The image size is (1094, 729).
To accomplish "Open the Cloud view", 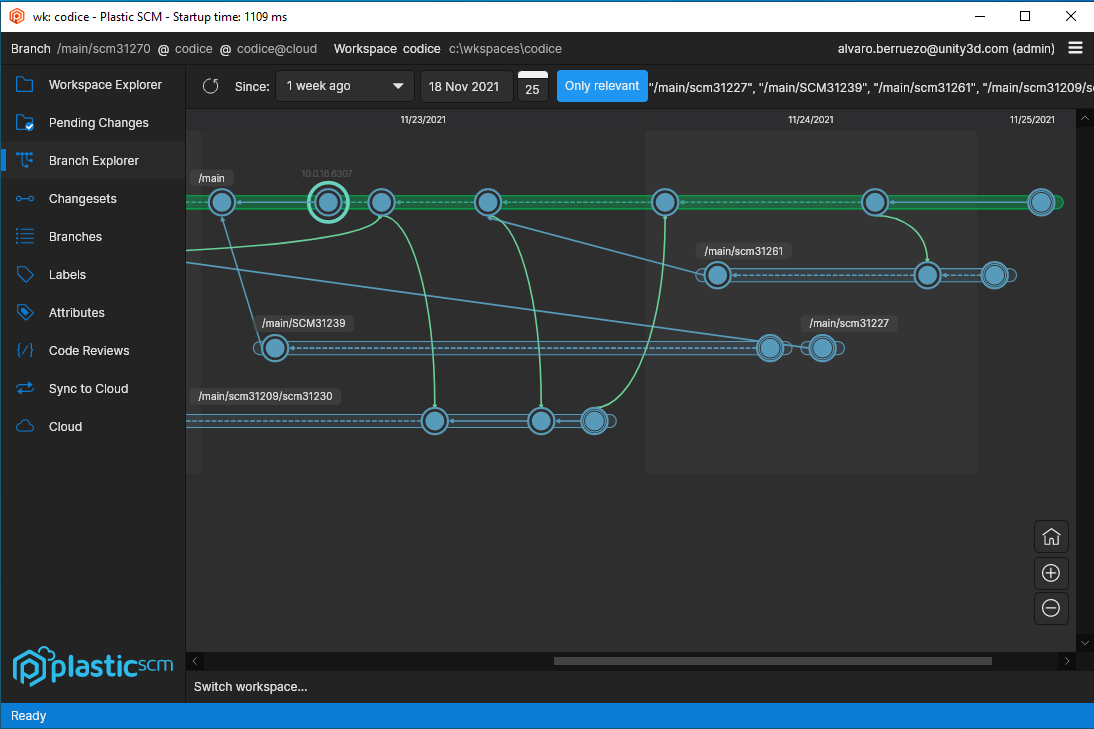I will click(65, 426).
